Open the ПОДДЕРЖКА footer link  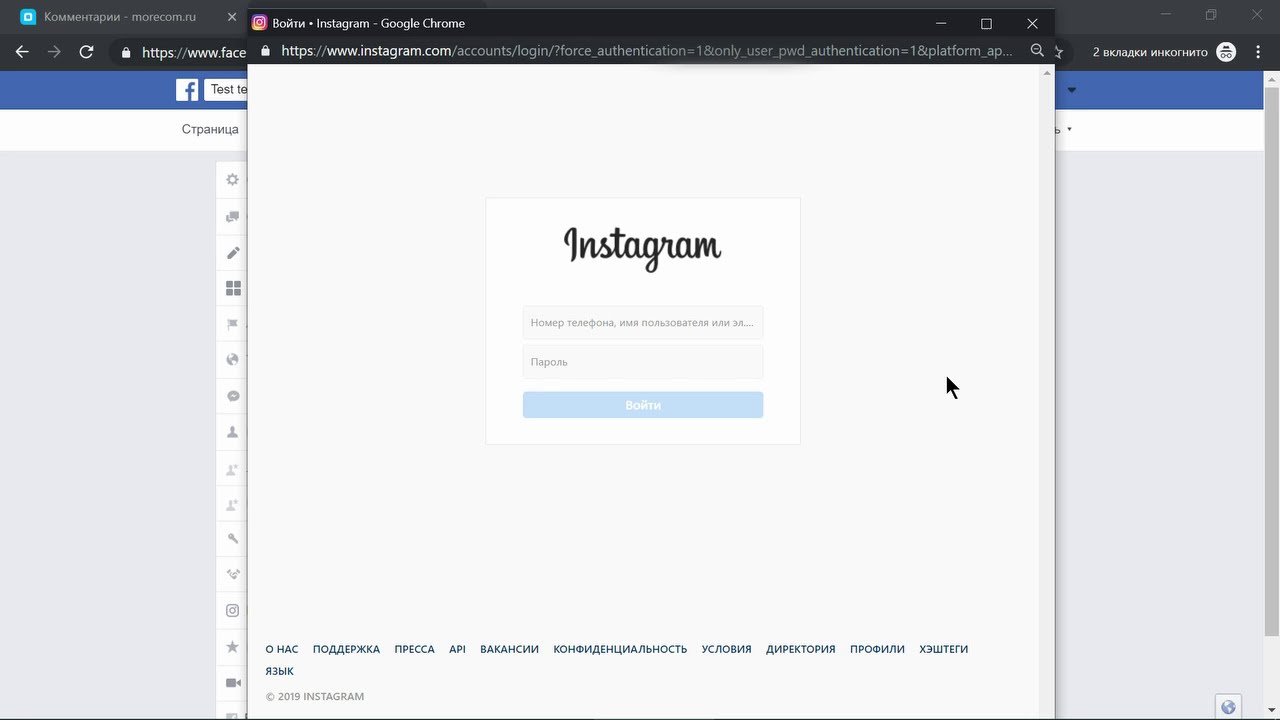pyautogui.click(x=346, y=649)
